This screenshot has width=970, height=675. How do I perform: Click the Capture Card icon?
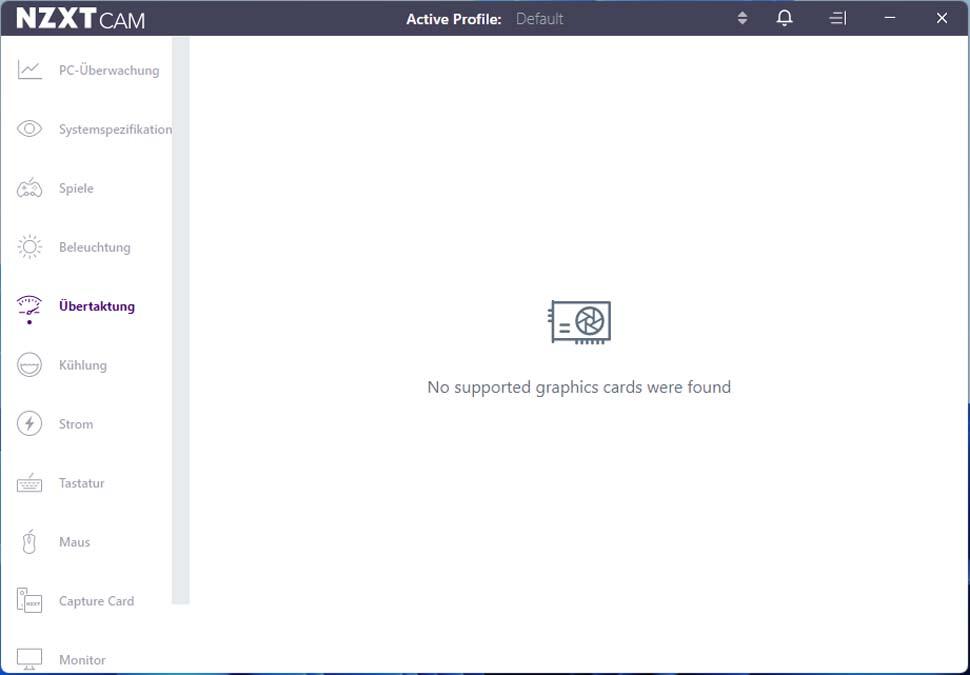[x=29, y=601]
